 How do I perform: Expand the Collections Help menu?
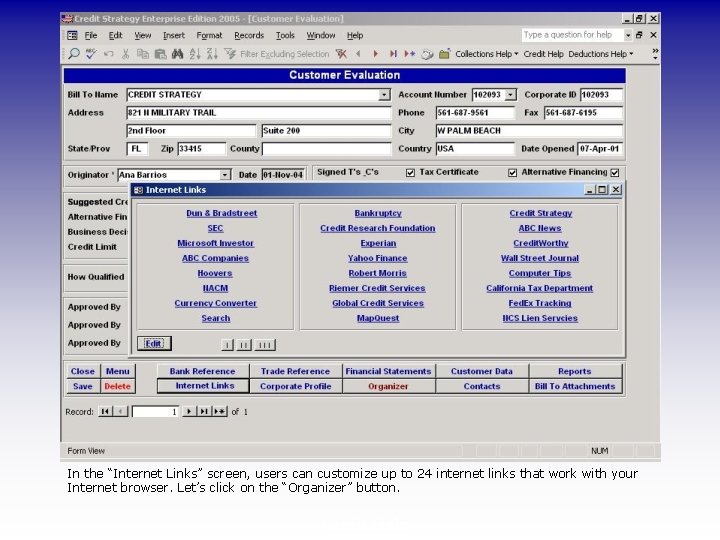tap(486, 54)
